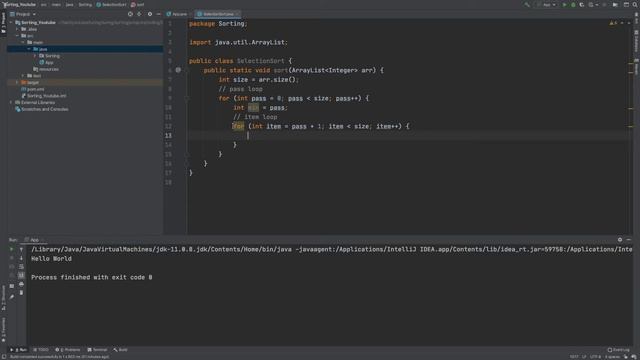Start debugging with the green bug icon
This screenshot has width=640, height=360.
[573, 5]
